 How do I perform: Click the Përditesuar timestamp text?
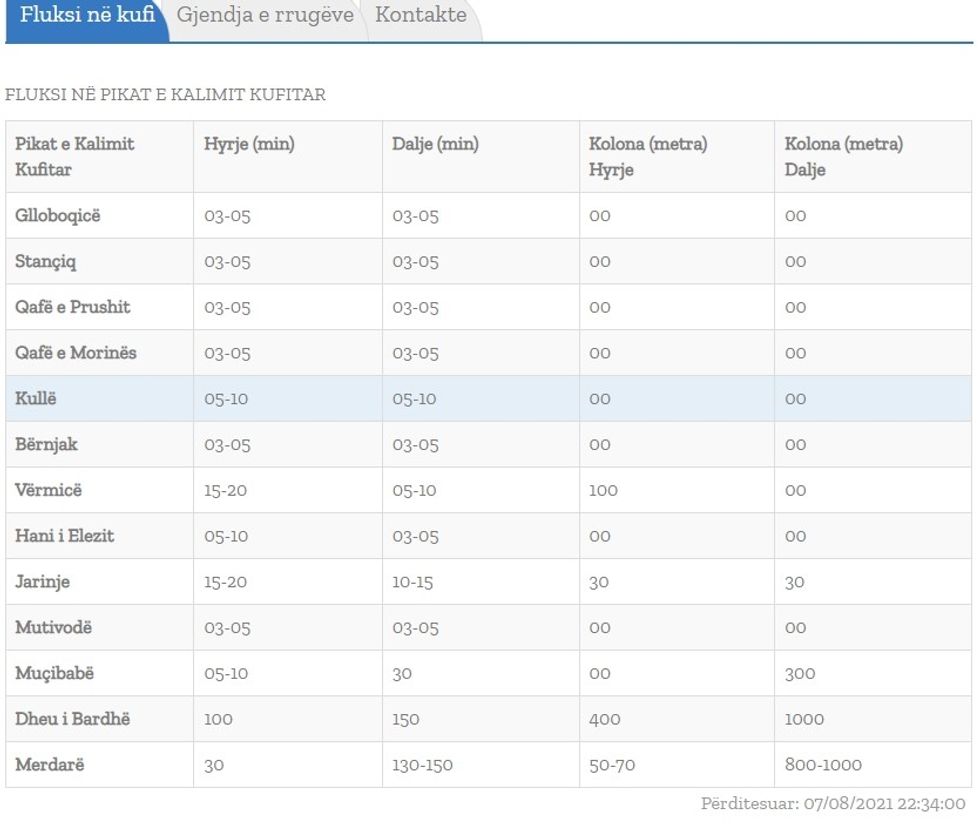pyautogui.click(x=833, y=804)
